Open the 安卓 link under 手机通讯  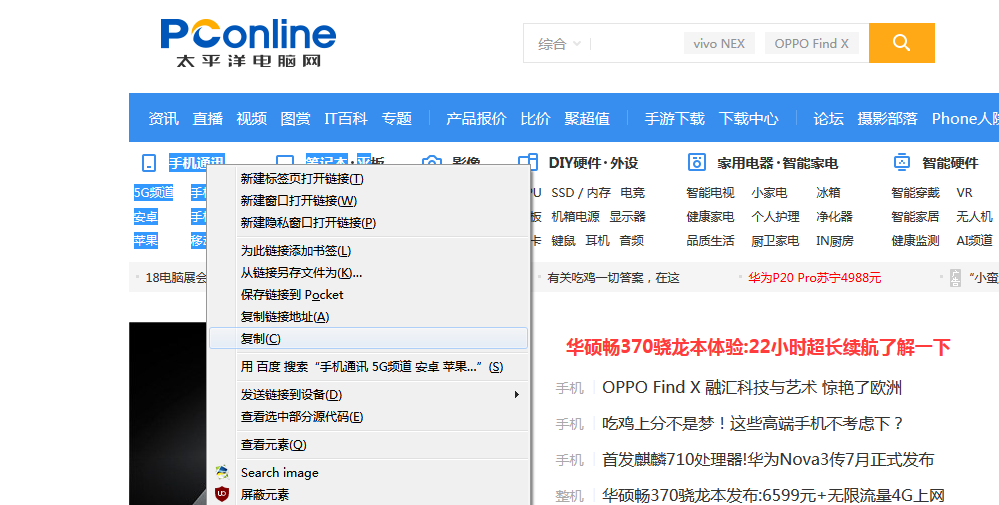[x=146, y=217]
